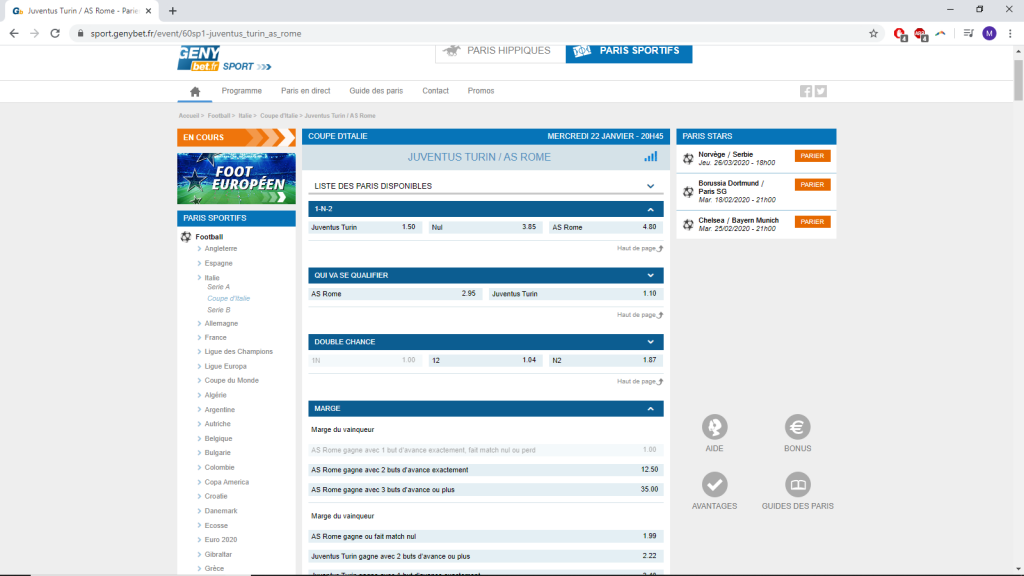Open Serie A link in sidebar

(219, 287)
